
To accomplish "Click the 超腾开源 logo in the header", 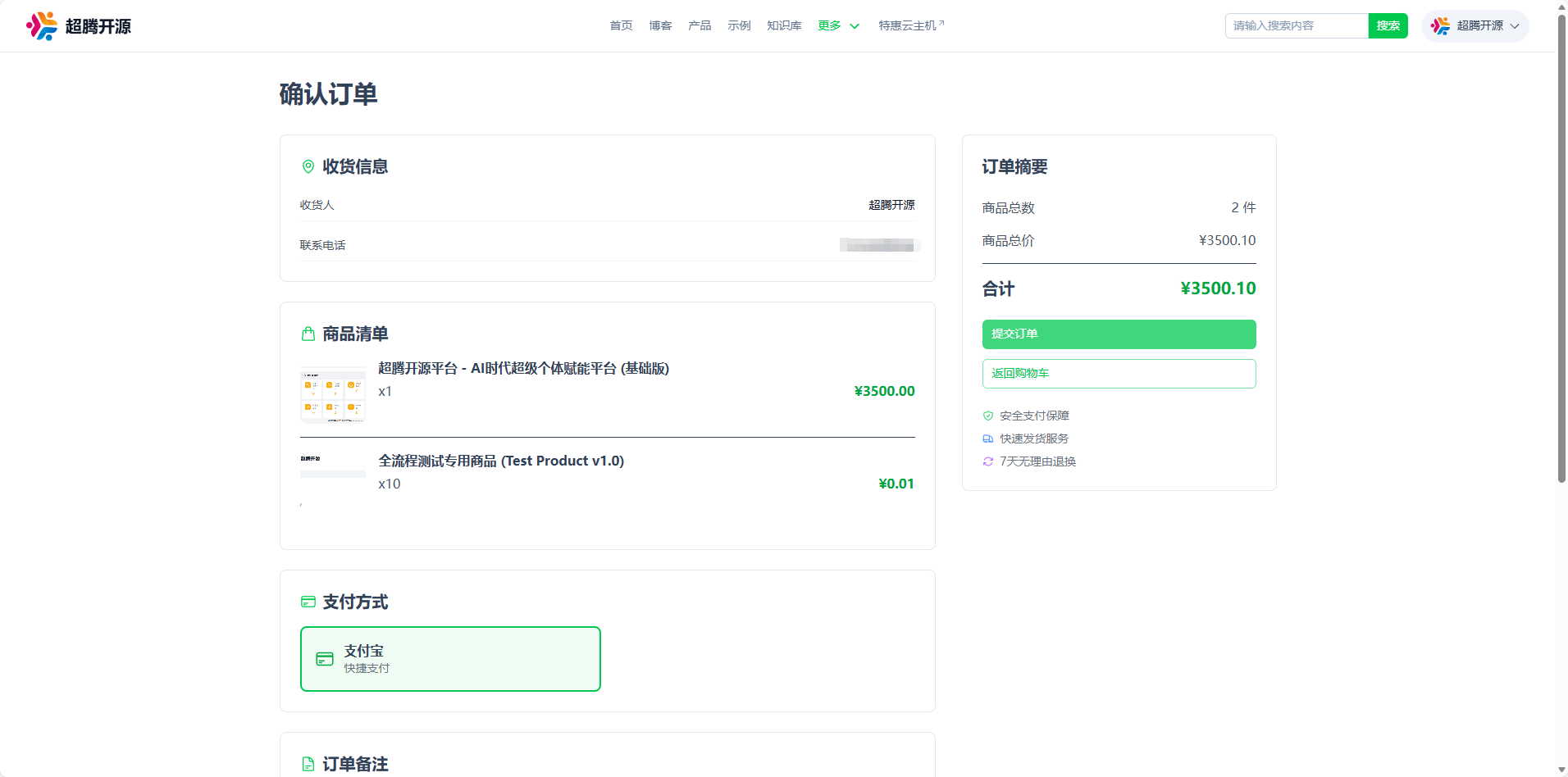I will click(x=79, y=26).
